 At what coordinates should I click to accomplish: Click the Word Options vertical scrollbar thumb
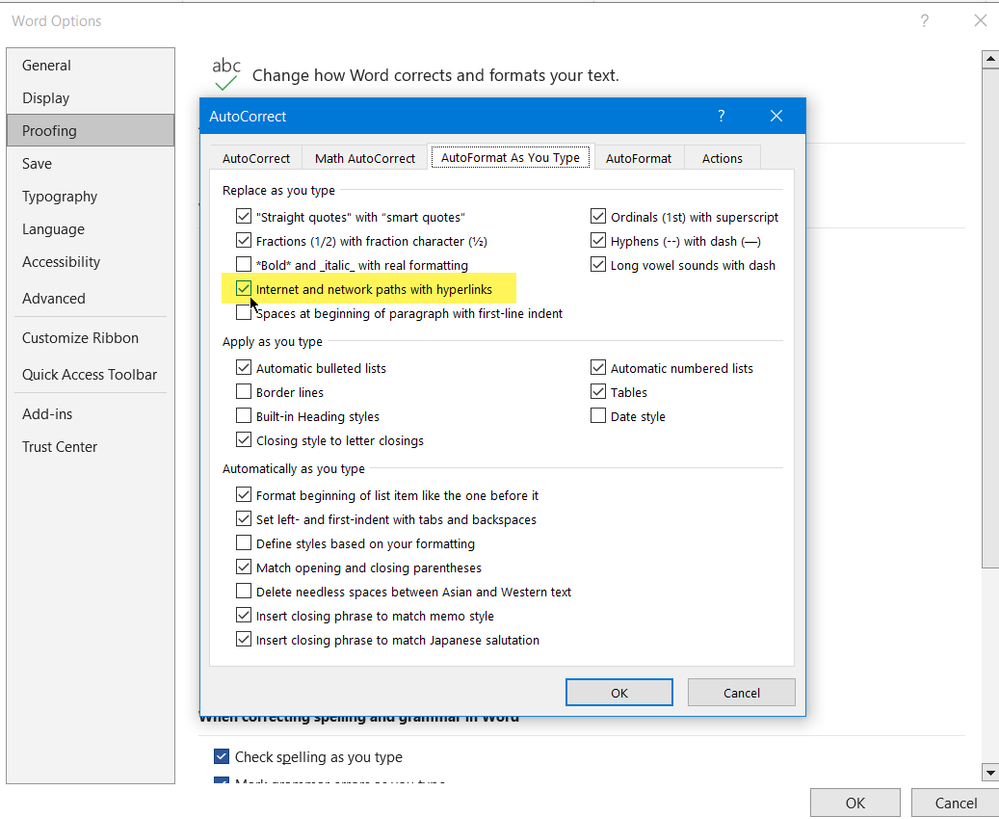[990, 318]
